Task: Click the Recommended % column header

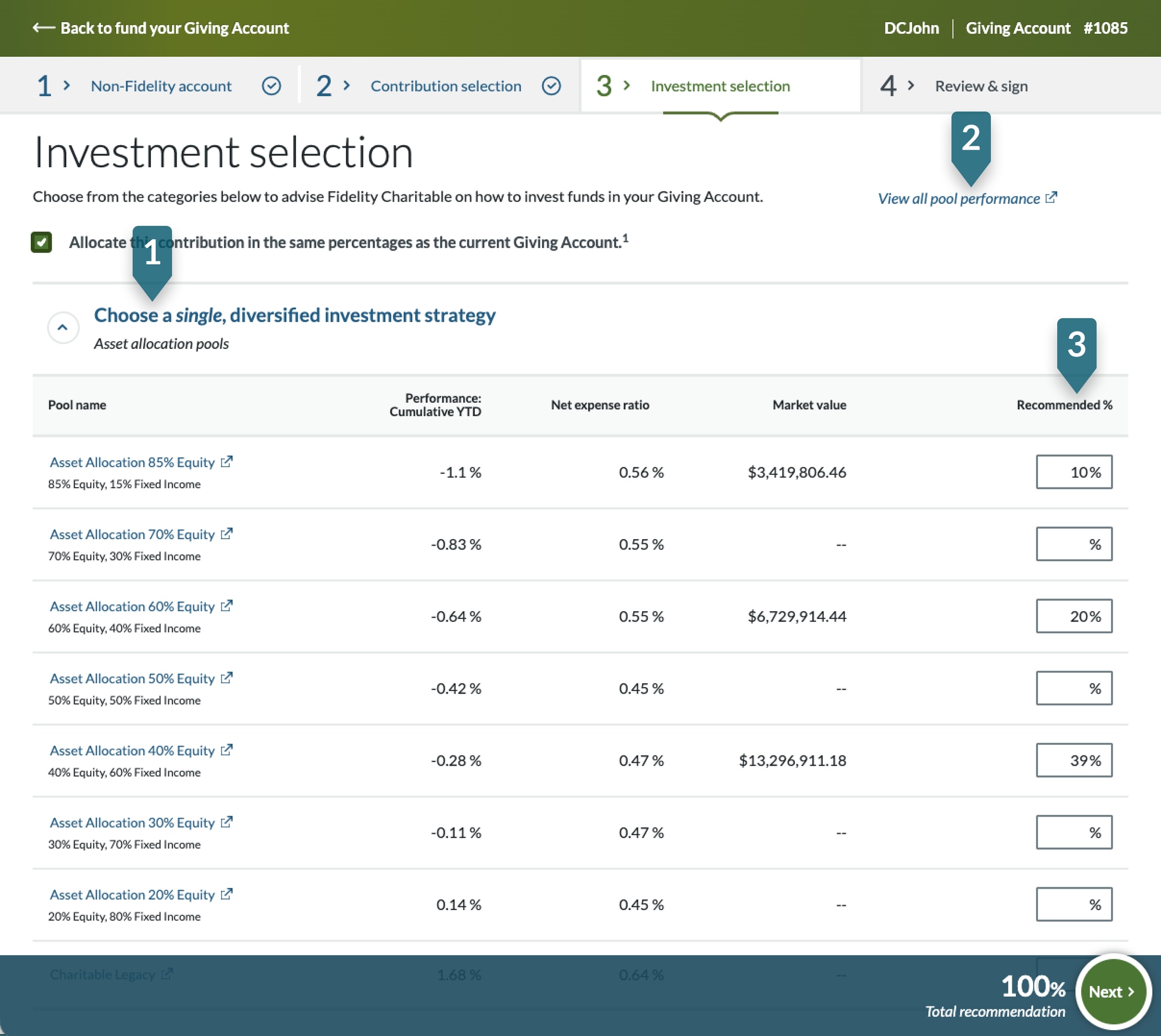Action: [x=1064, y=405]
